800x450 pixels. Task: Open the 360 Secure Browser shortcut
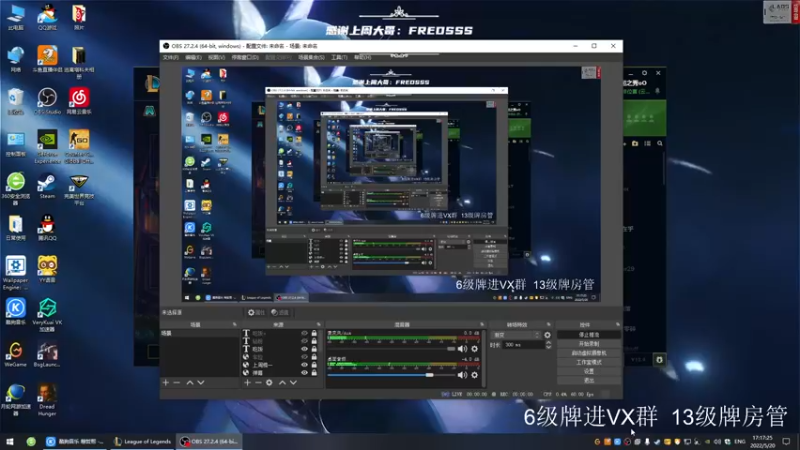click(x=16, y=188)
